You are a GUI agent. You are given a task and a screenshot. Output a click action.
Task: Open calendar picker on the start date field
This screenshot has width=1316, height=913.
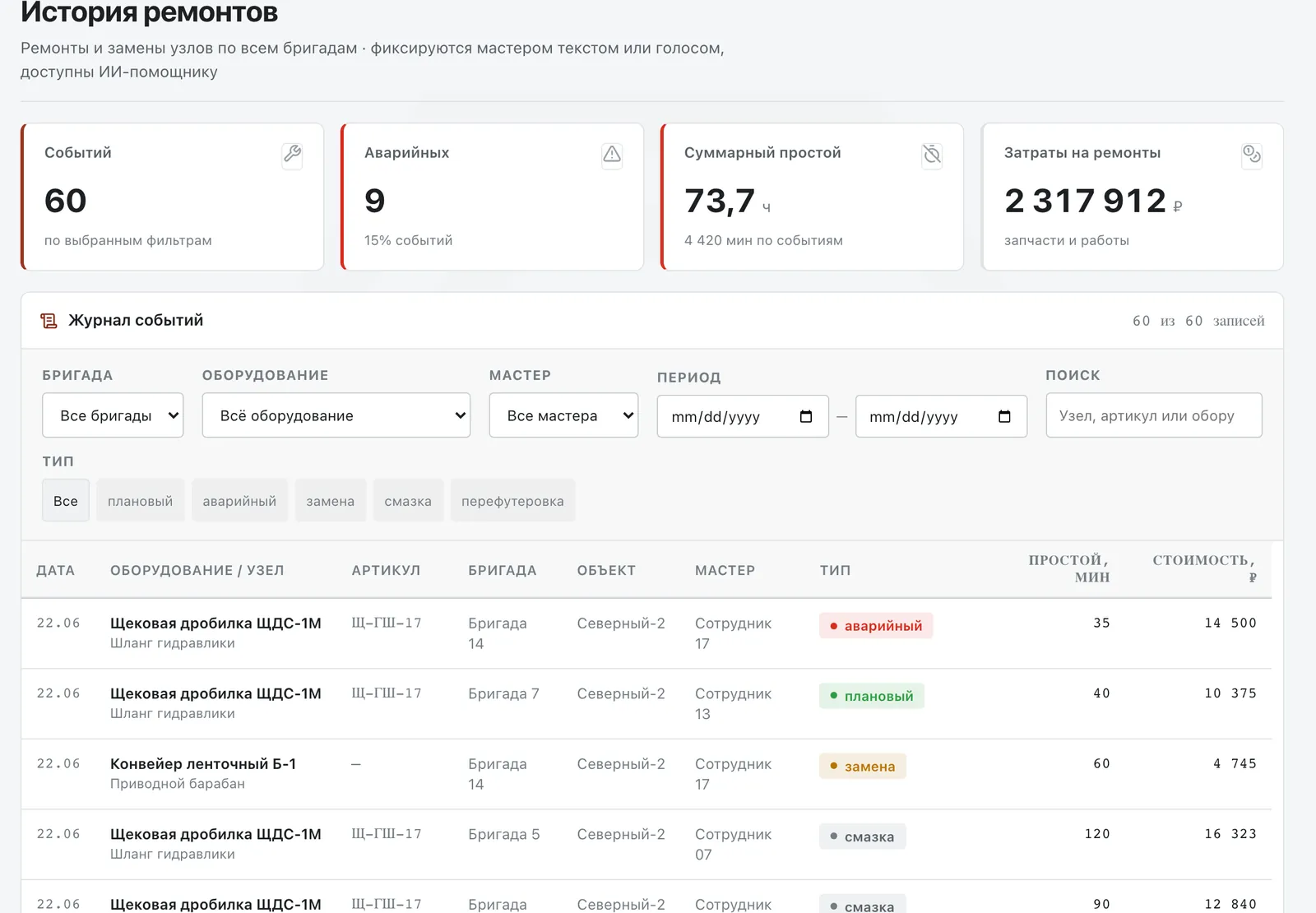(x=806, y=416)
